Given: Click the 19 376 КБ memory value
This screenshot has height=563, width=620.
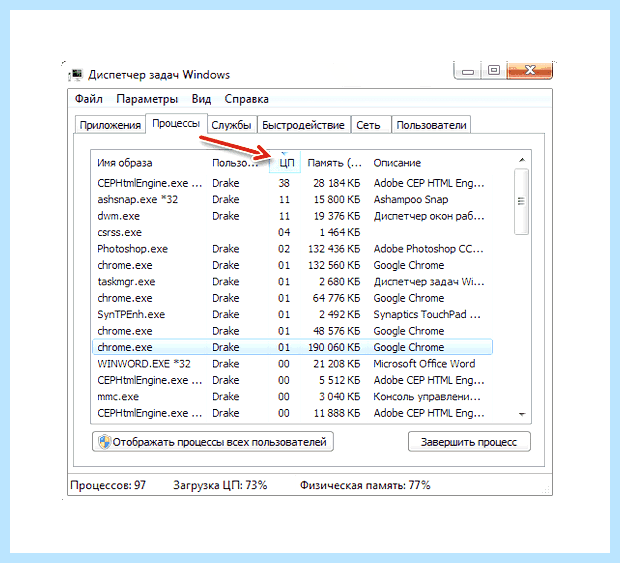Looking at the screenshot, I should 337,216.
